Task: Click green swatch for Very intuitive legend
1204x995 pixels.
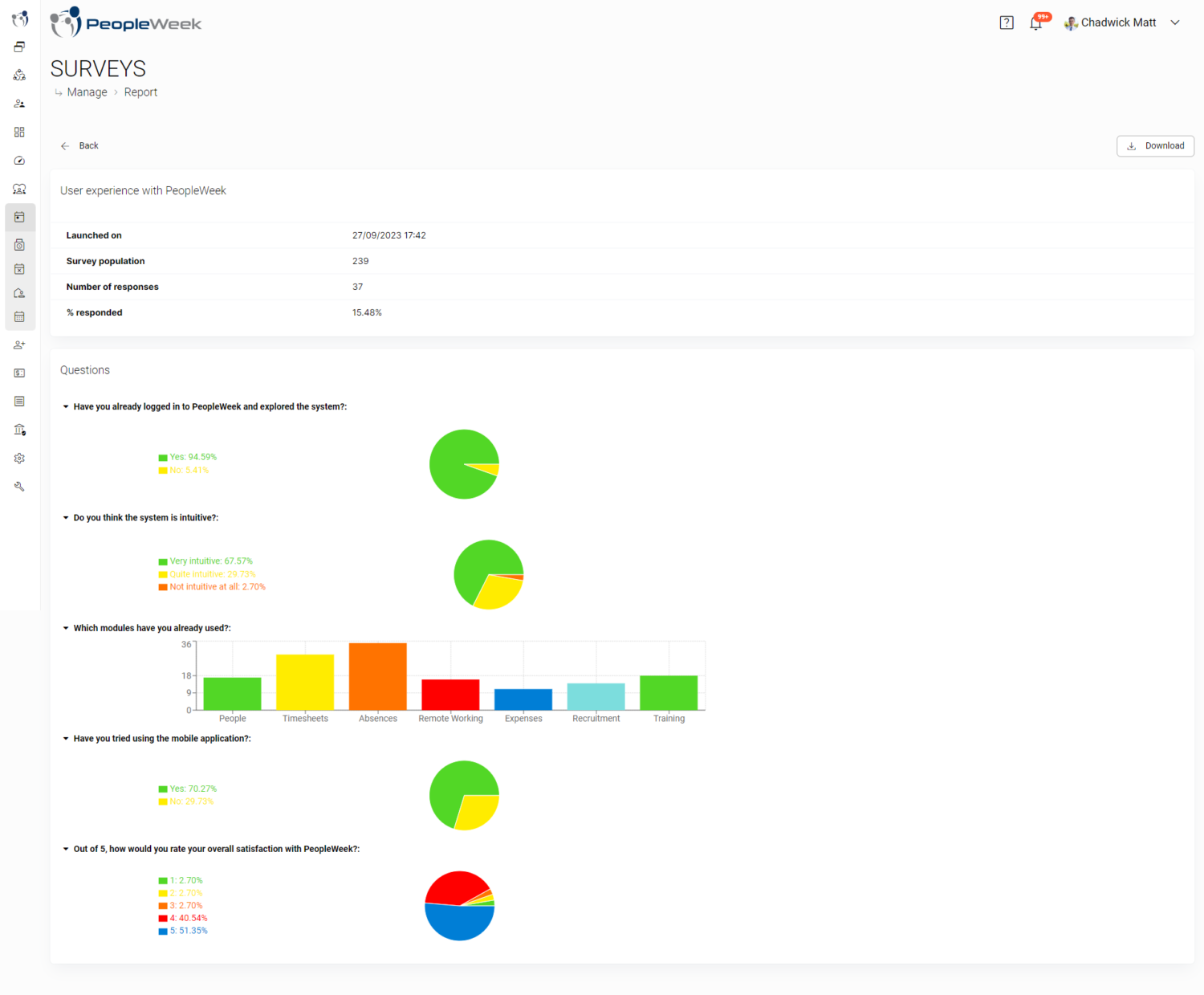Action: 163,562
